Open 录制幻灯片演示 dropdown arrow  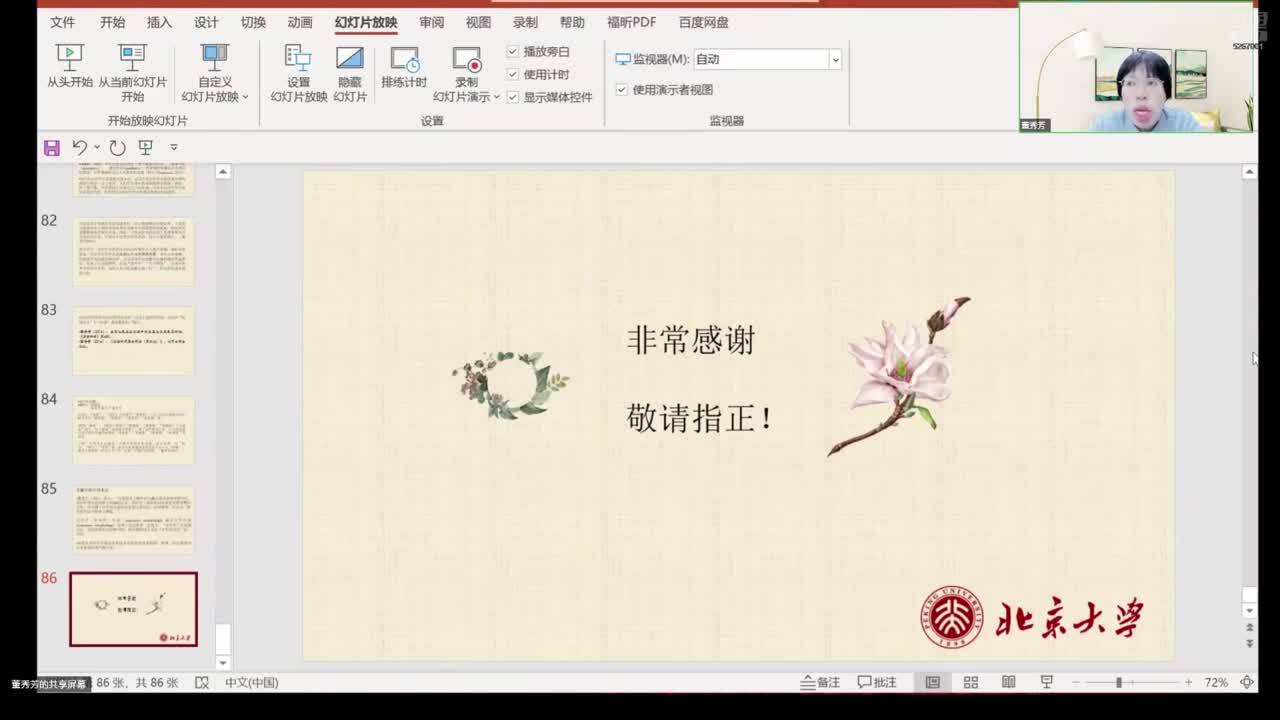coord(496,98)
